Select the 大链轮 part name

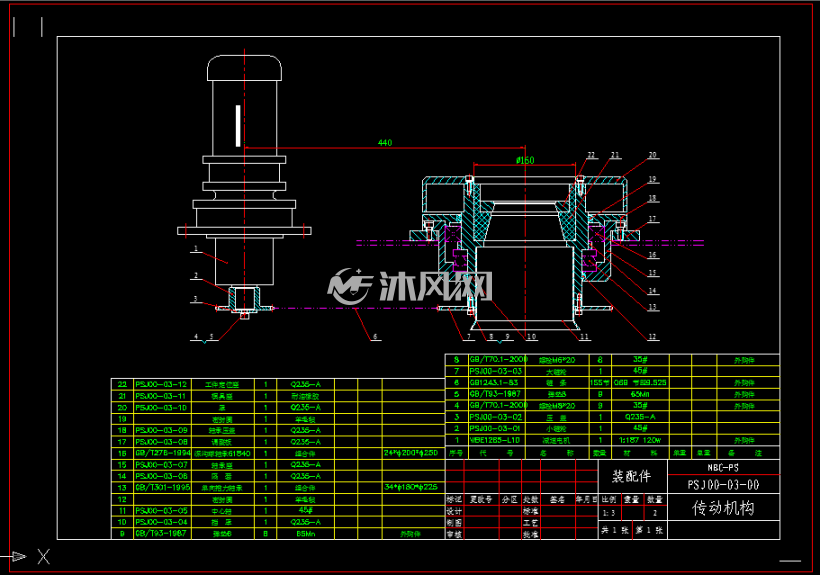pos(556,372)
